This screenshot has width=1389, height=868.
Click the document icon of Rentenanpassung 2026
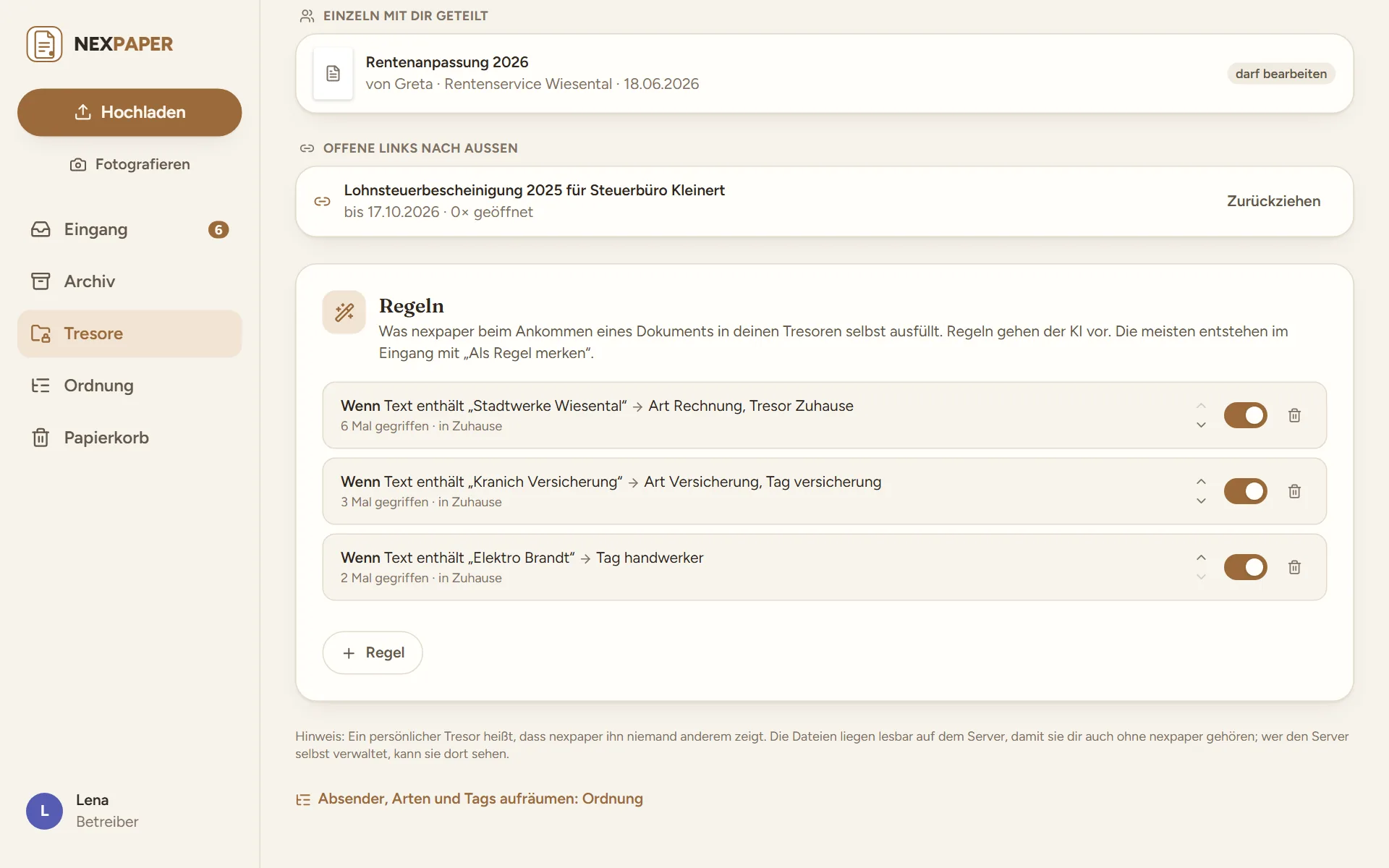[333, 73]
